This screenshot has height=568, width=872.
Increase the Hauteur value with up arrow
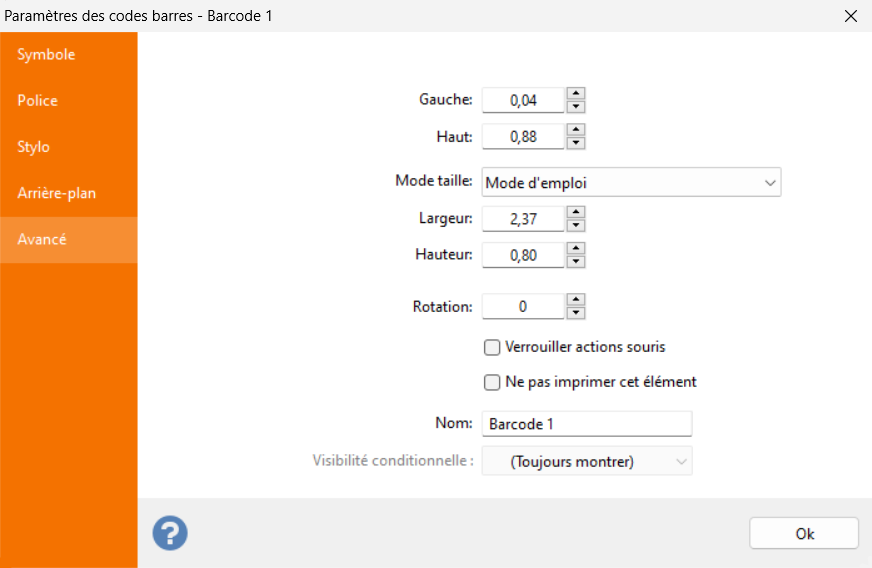click(576, 248)
